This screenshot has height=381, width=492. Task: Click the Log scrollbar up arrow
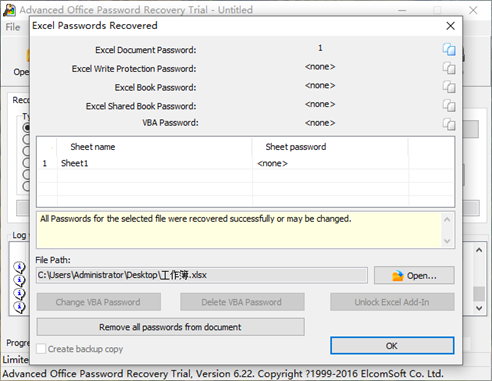(479, 250)
